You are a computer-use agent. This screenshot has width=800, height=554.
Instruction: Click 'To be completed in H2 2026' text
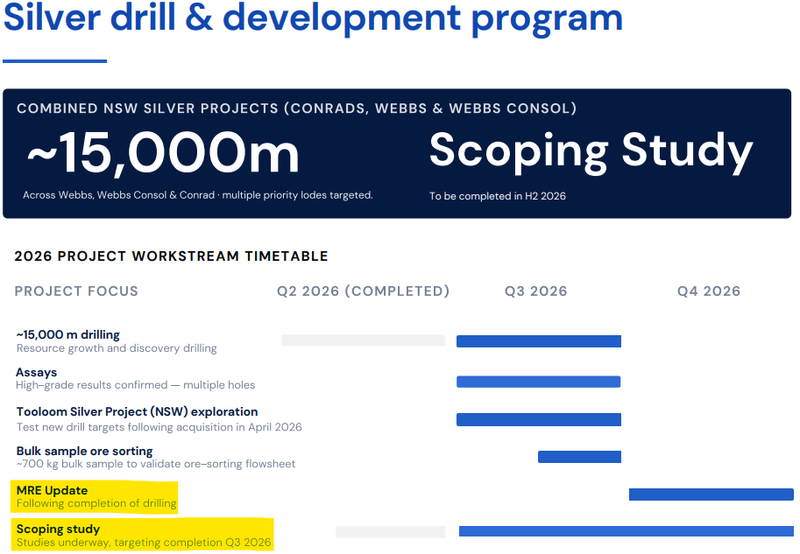click(497, 196)
